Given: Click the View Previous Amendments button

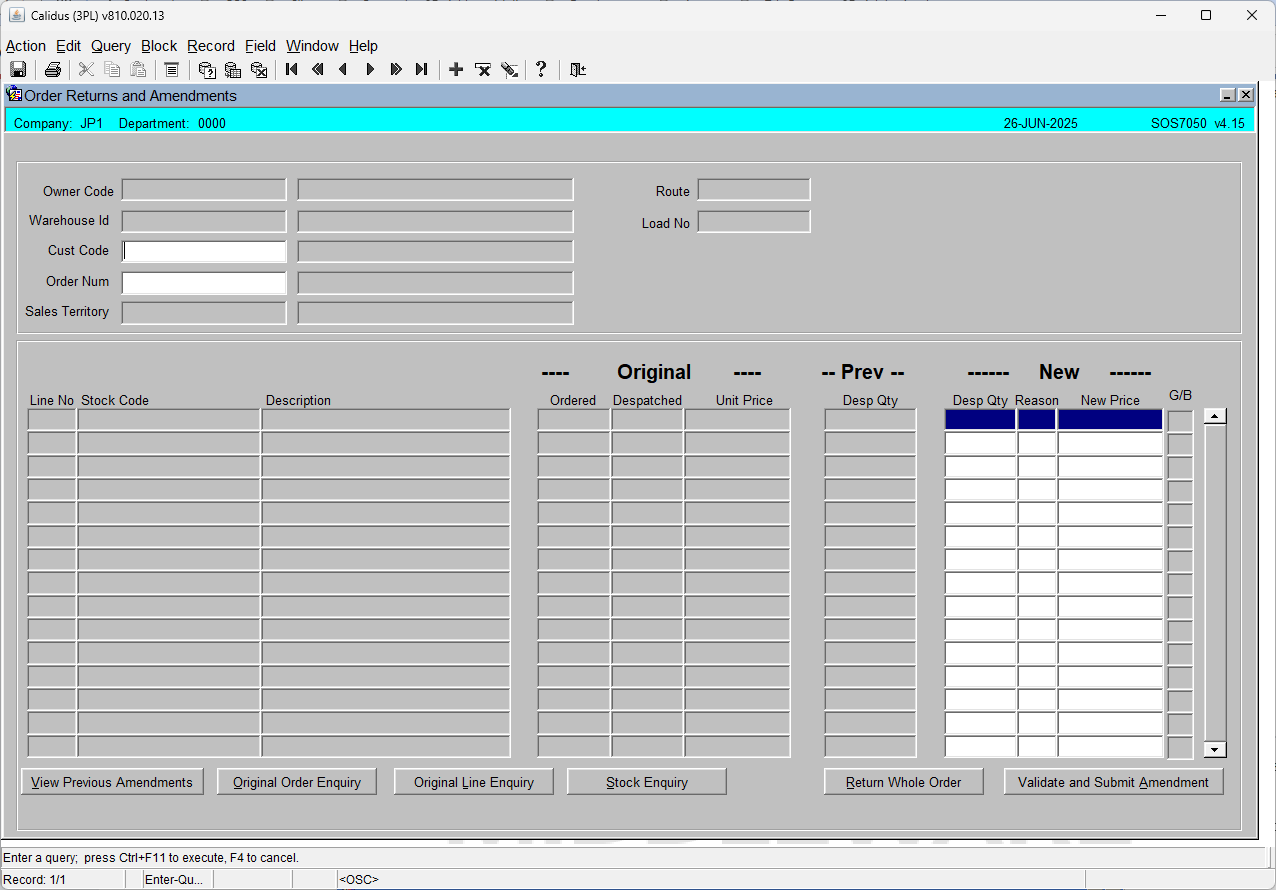Looking at the screenshot, I should 112,782.
